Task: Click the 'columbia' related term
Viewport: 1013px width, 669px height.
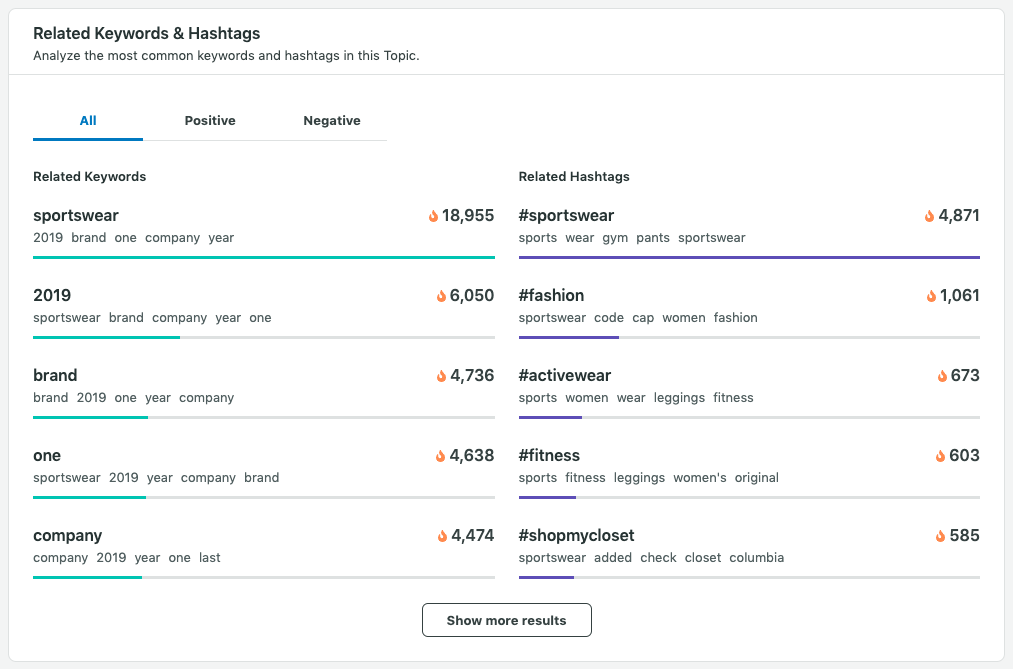Action: pyautogui.click(x=757, y=558)
